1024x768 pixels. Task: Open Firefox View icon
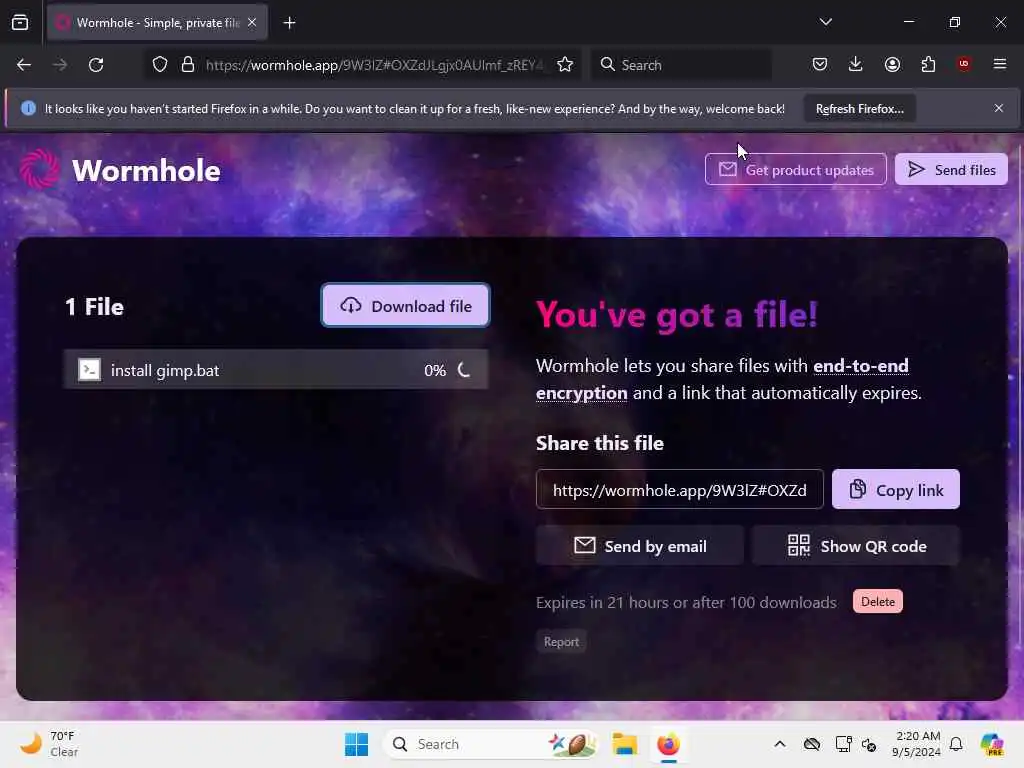[x=20, y=23]
